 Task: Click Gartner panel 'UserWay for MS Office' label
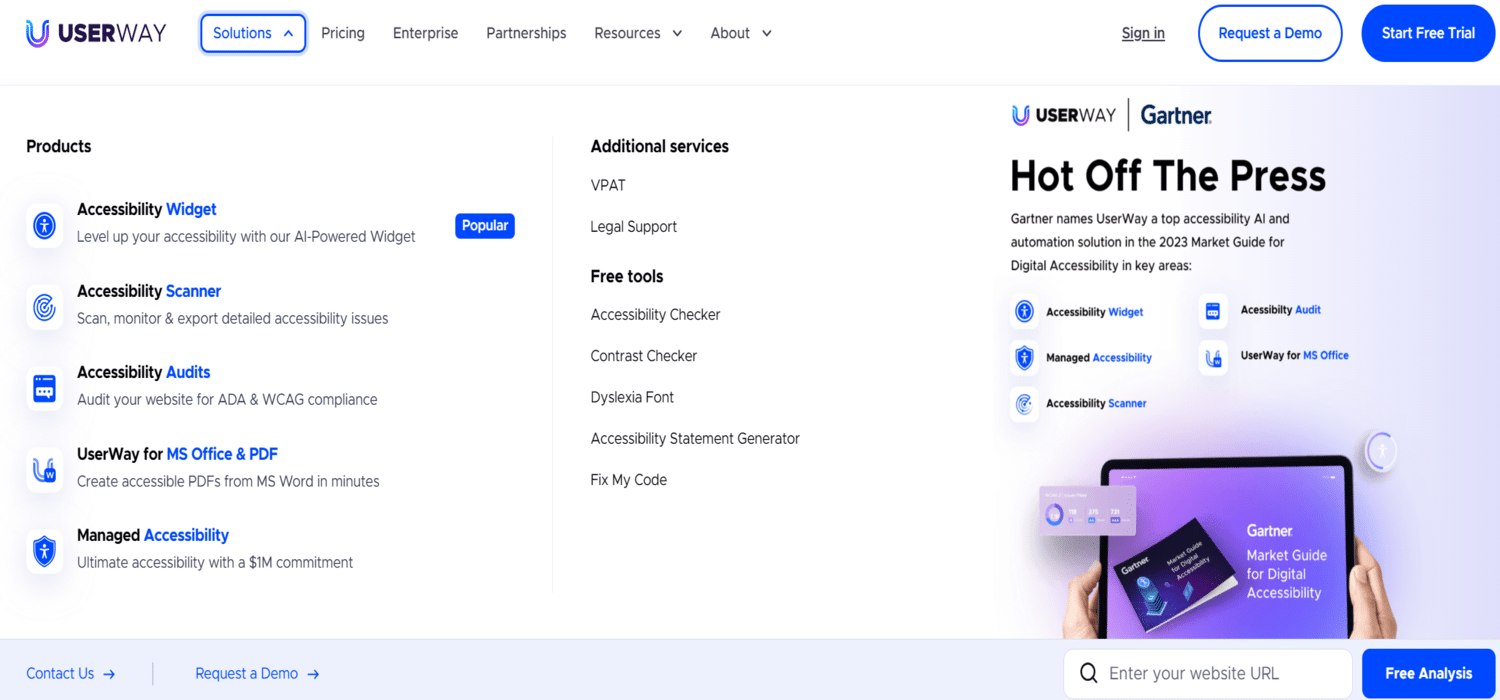(x=1295, y=355)
